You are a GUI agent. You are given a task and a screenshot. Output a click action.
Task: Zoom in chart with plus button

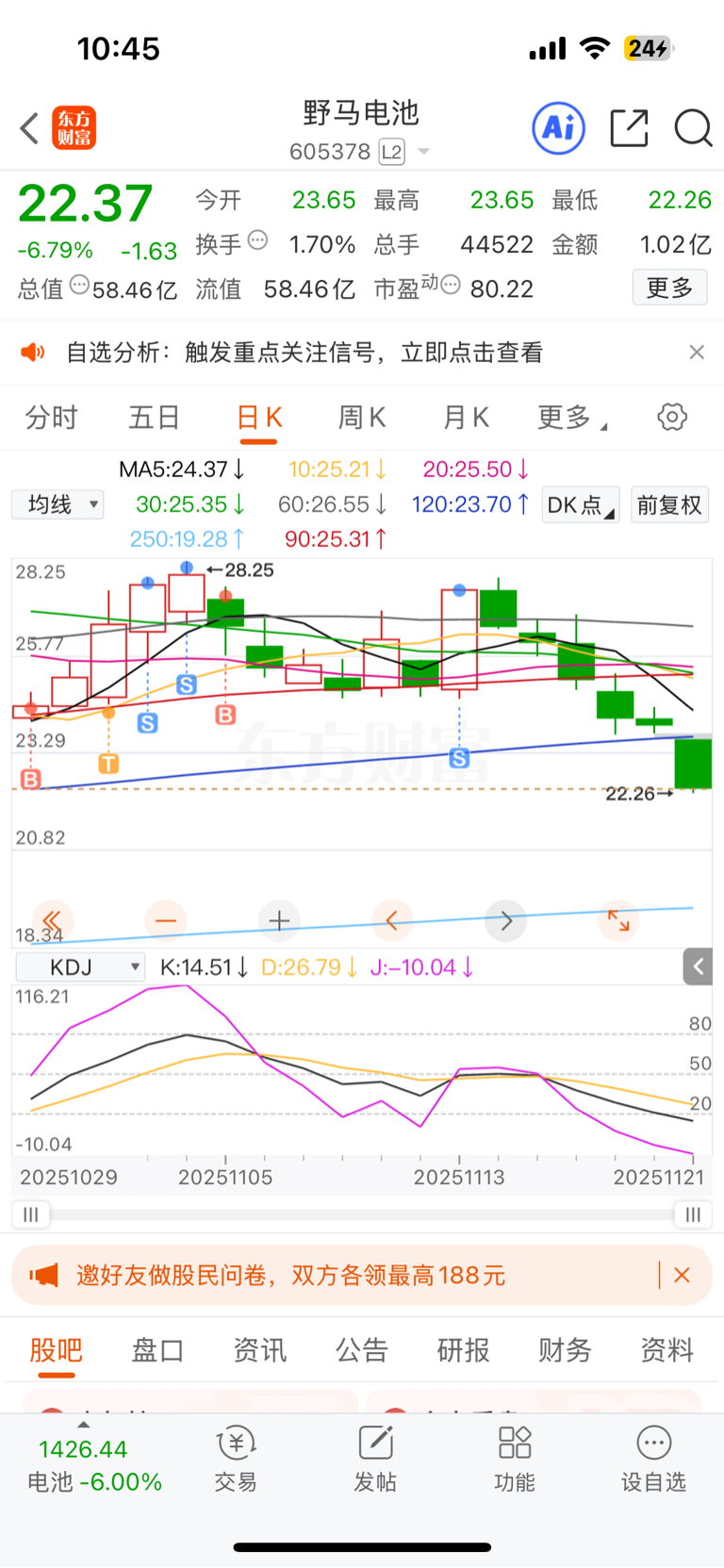[x=279, y=920]
